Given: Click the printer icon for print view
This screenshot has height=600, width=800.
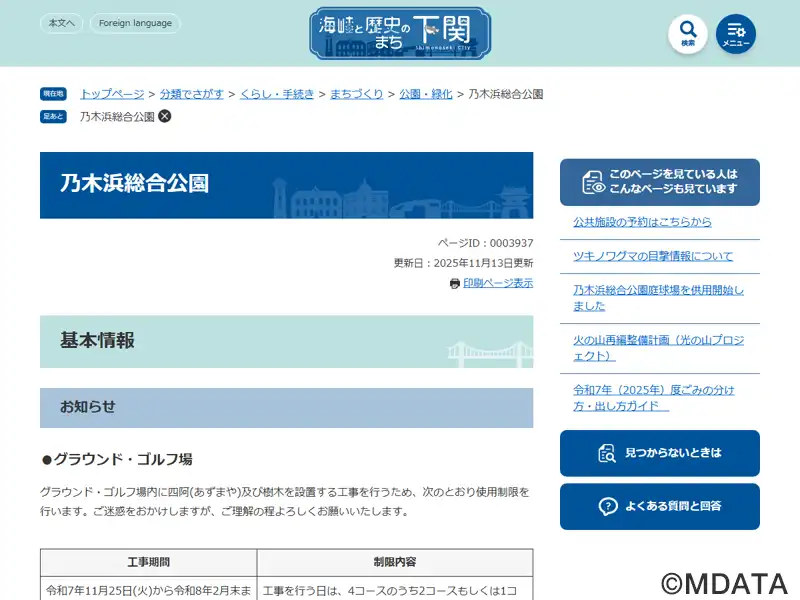Looking at the screenshot, I should [x=455, y=284].
